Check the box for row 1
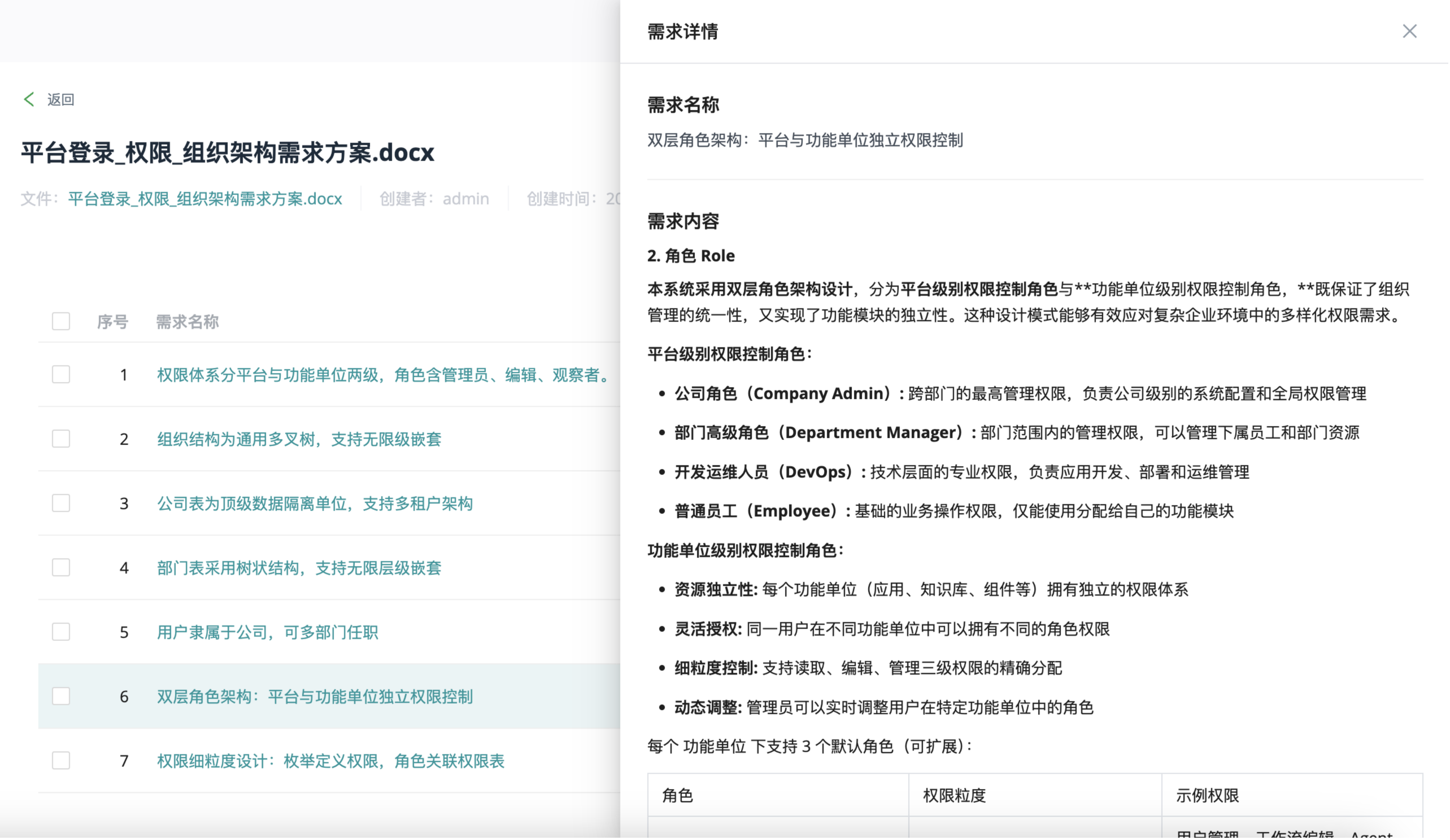This screenshot has width=1450, height=840. (x=61, y=375)
